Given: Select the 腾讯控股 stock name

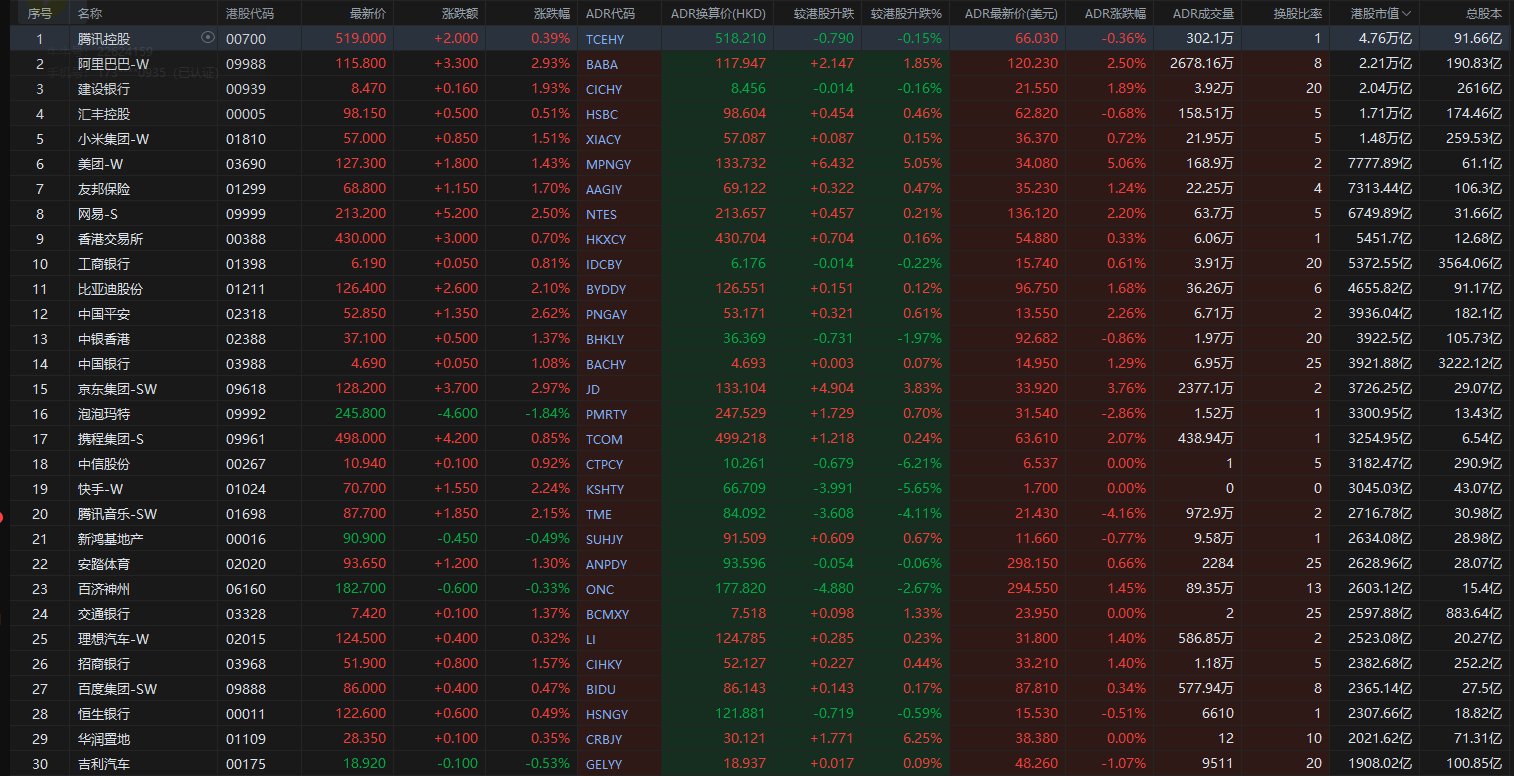Looking at the screenshot, I should click(x=103, y=38).
